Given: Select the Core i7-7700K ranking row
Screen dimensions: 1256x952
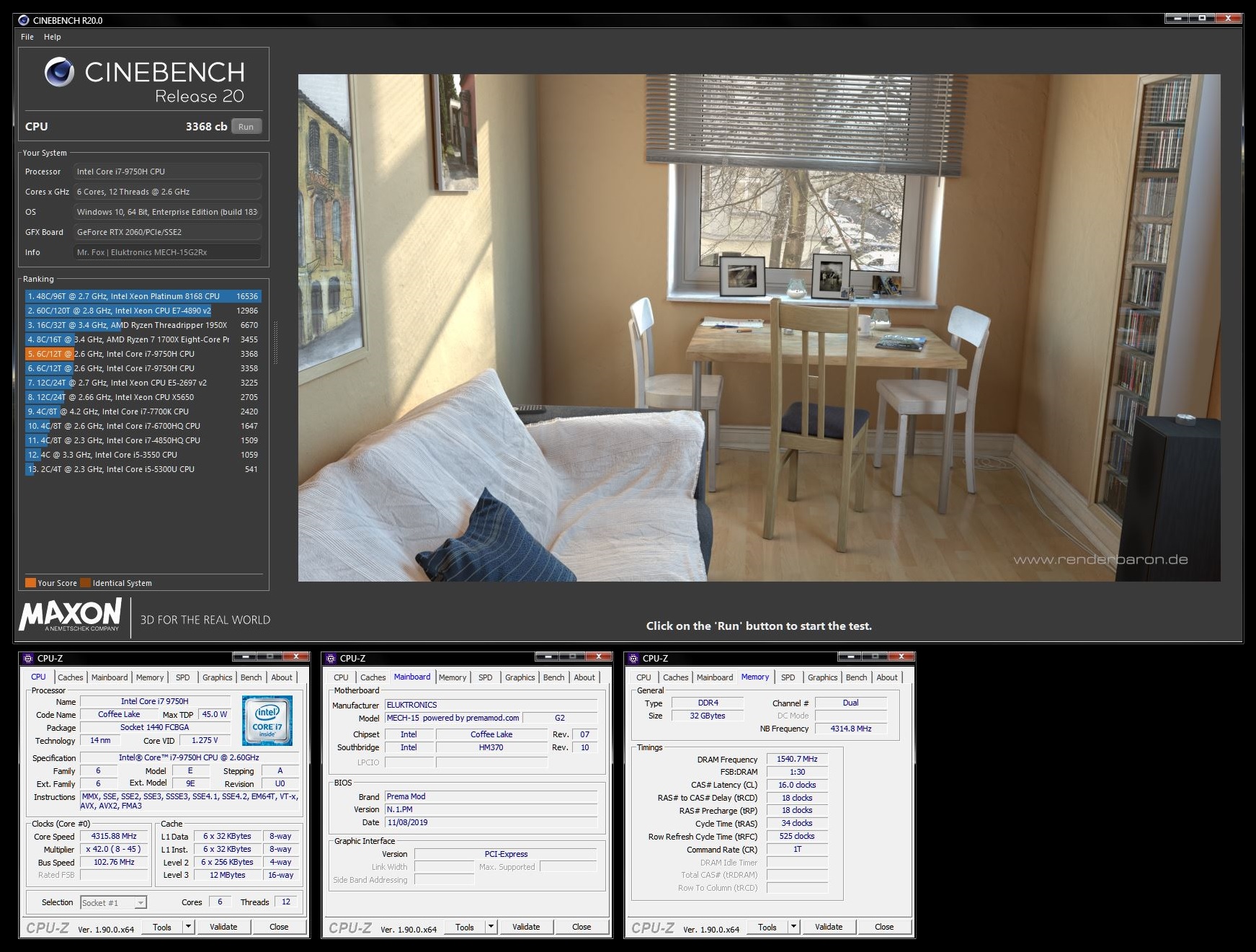Looking at the screenshot, I should click(143, 412).
